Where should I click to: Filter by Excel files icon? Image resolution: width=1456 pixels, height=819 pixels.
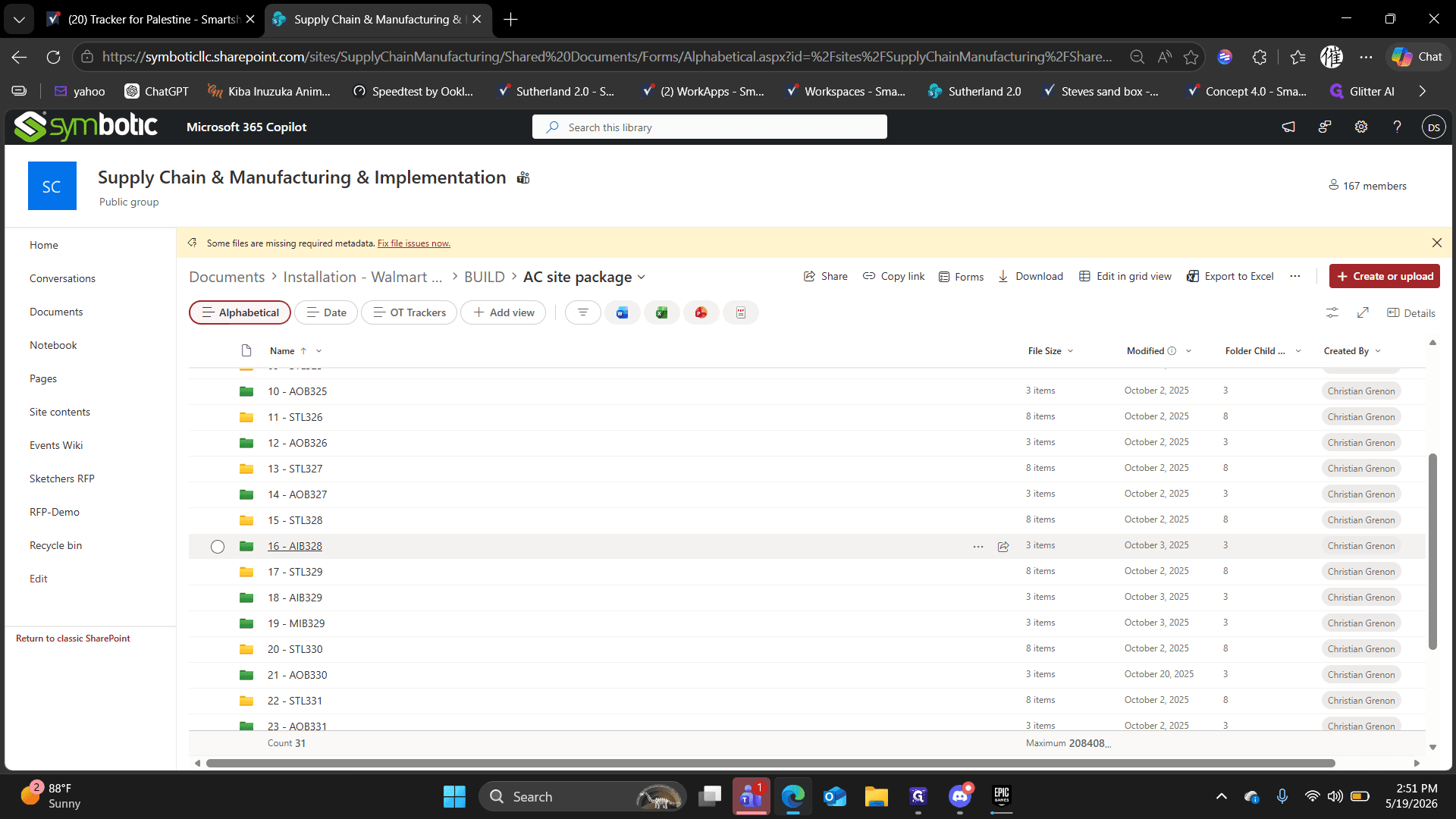point(662,312)
